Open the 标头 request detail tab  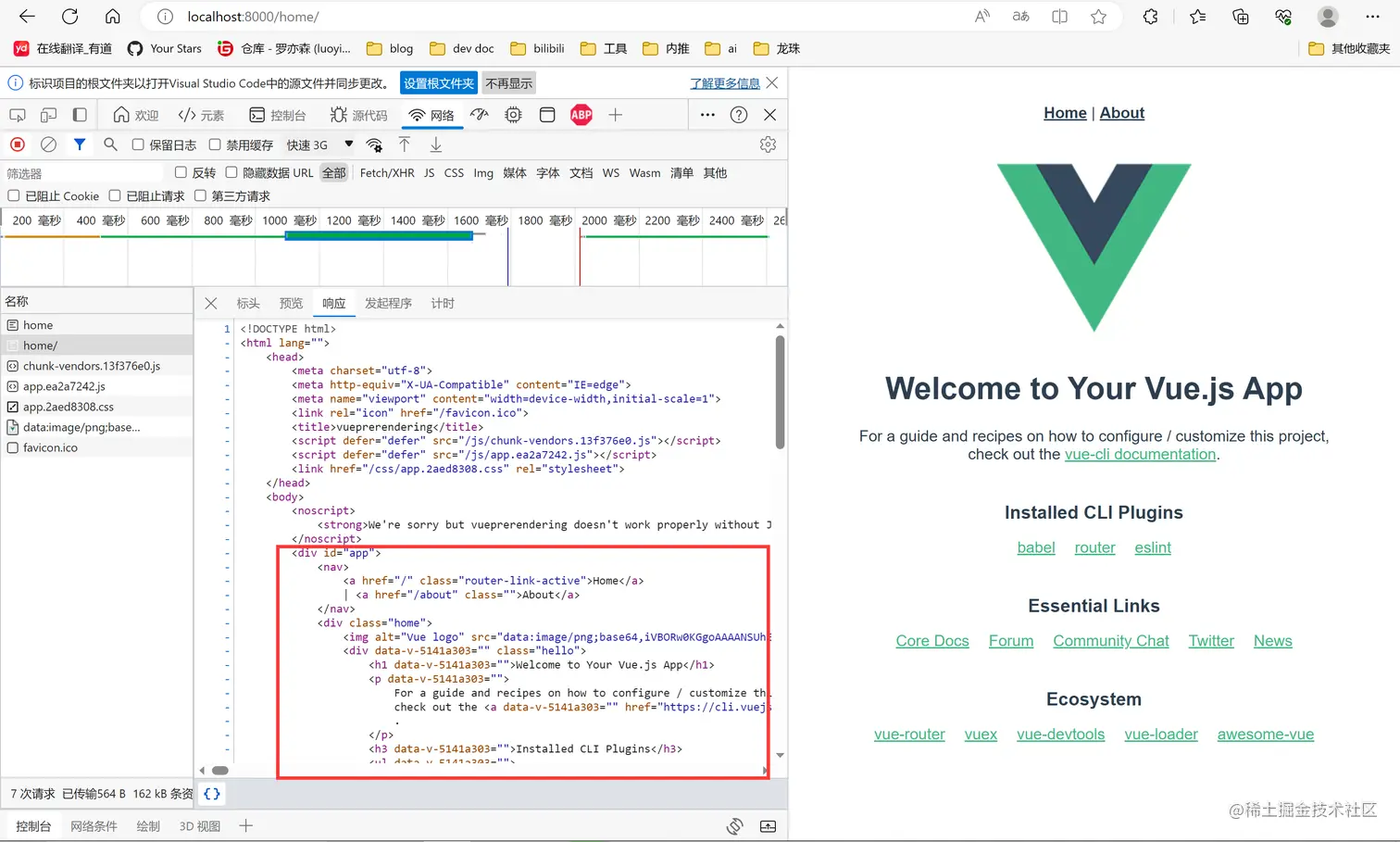click(x=248, y=303)
